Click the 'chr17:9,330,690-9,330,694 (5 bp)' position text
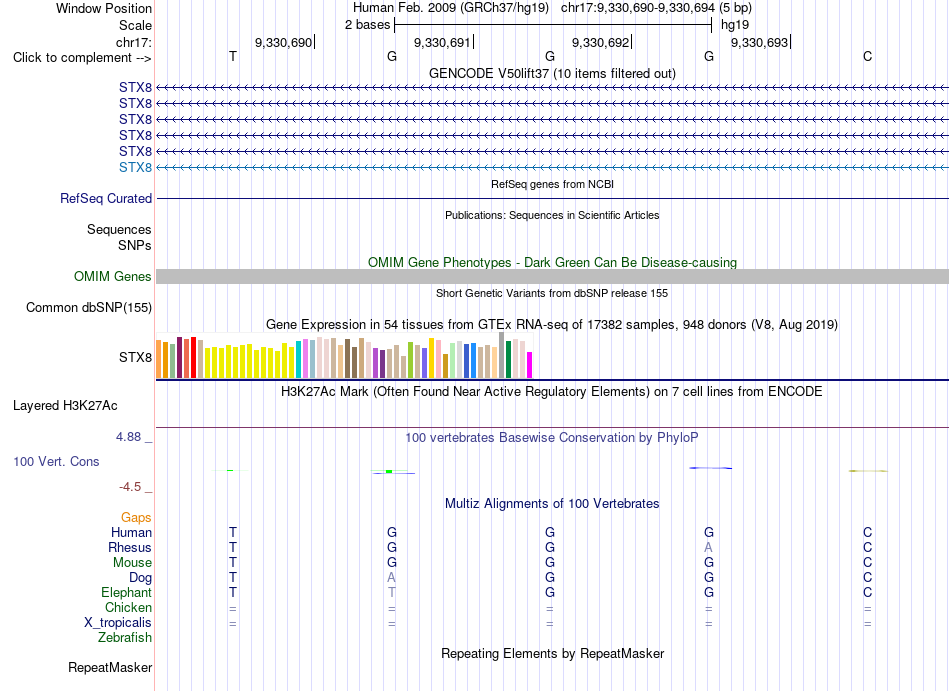Viewport: 950px width, 691px height. [x=656, y=8]
